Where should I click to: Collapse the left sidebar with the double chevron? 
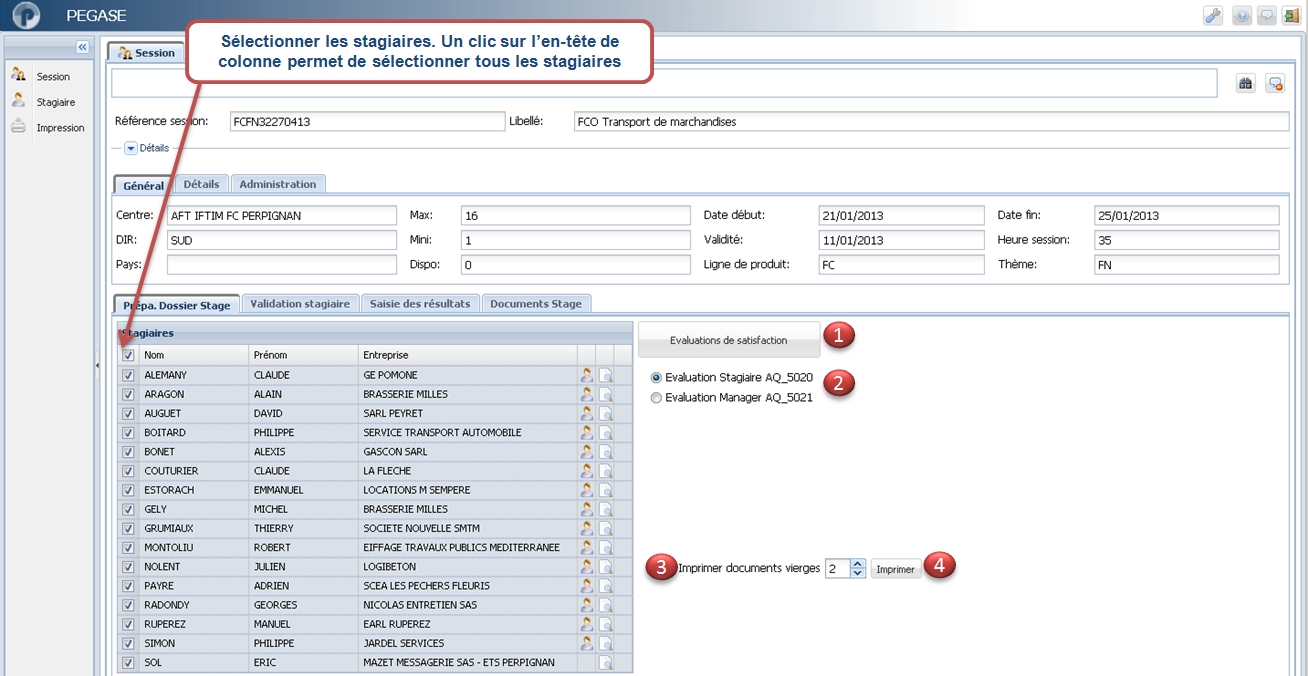pos(83,47)
